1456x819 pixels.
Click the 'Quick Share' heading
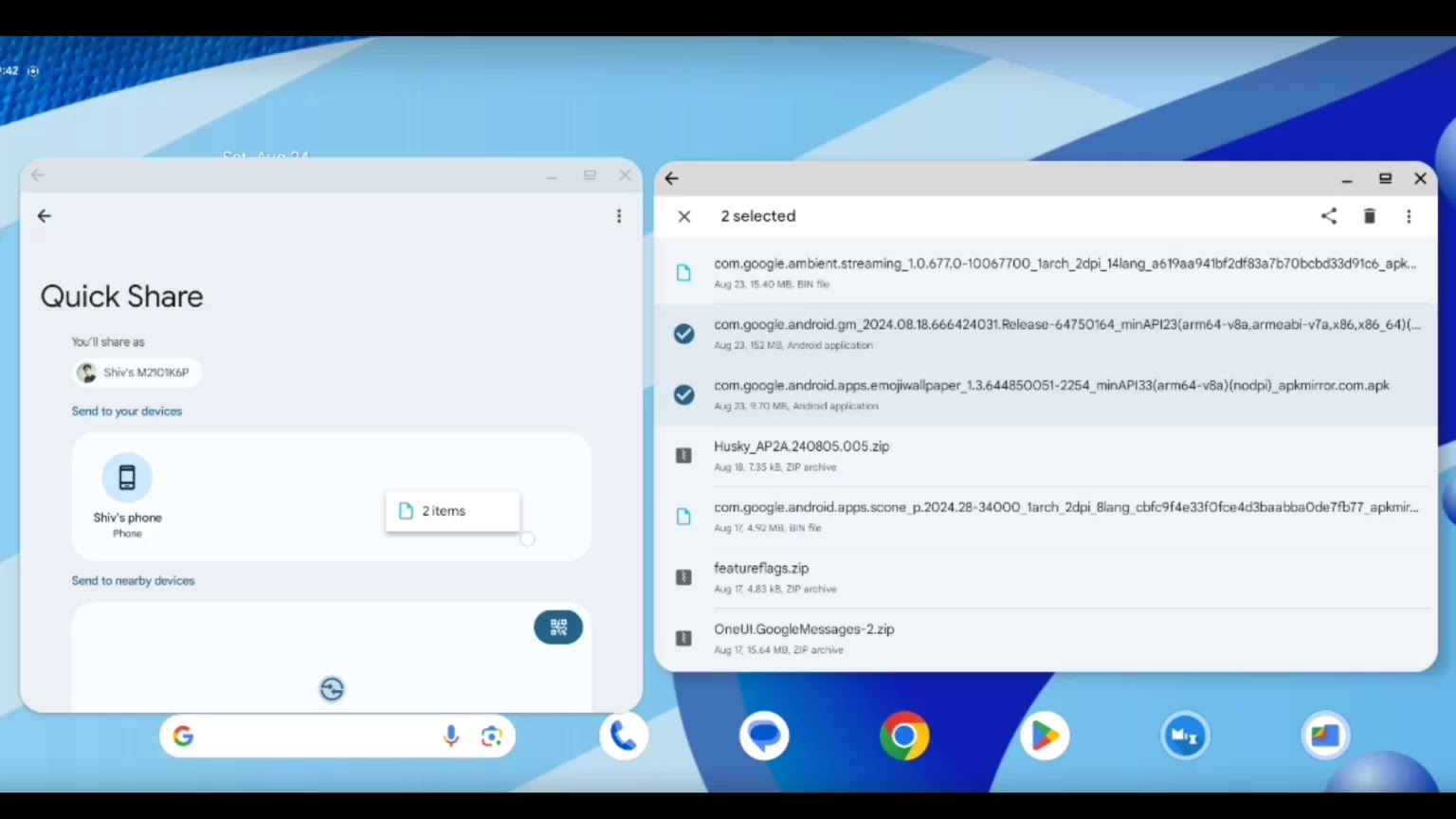(121, 297)
